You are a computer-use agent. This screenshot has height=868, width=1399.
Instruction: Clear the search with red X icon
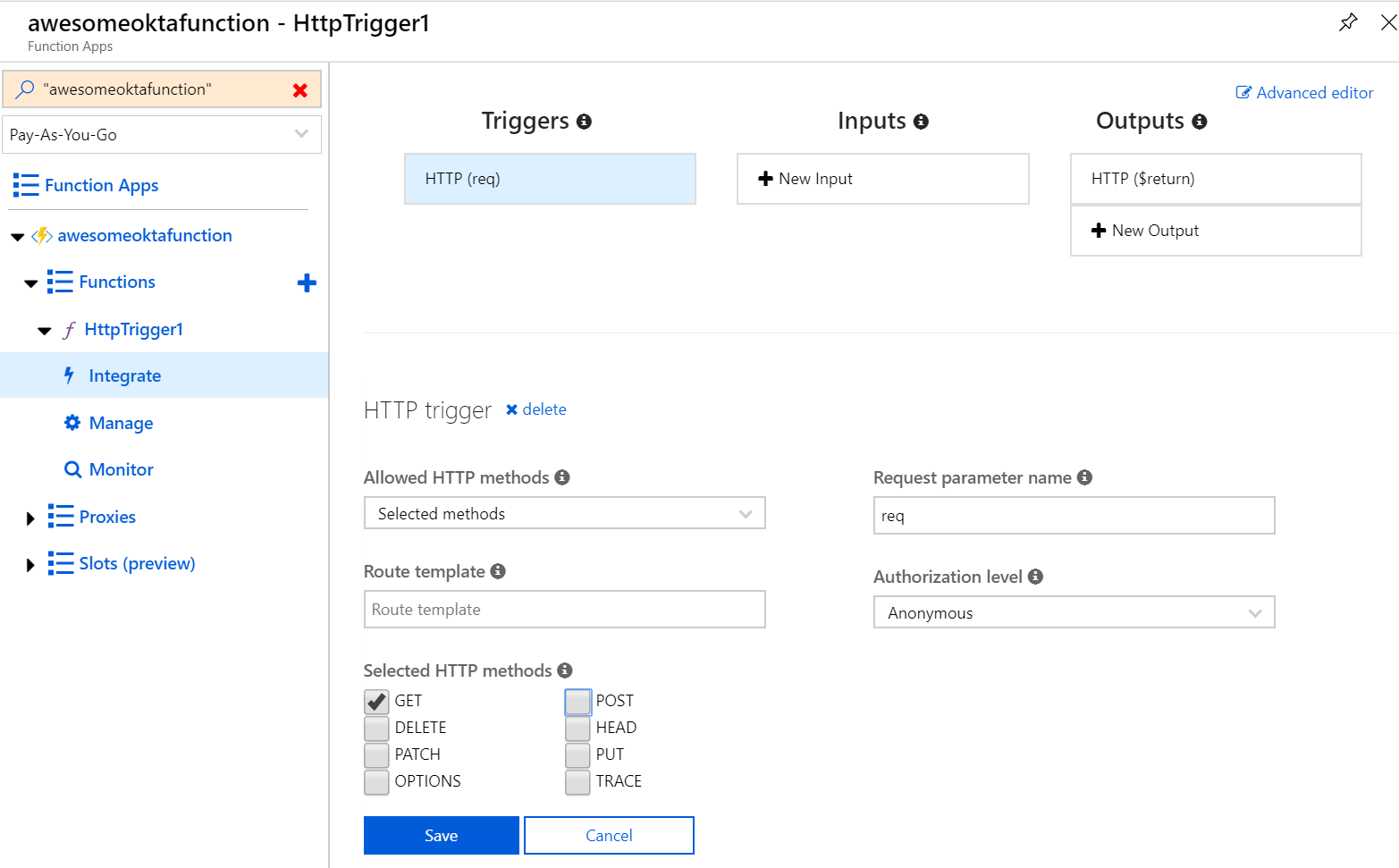300,90
